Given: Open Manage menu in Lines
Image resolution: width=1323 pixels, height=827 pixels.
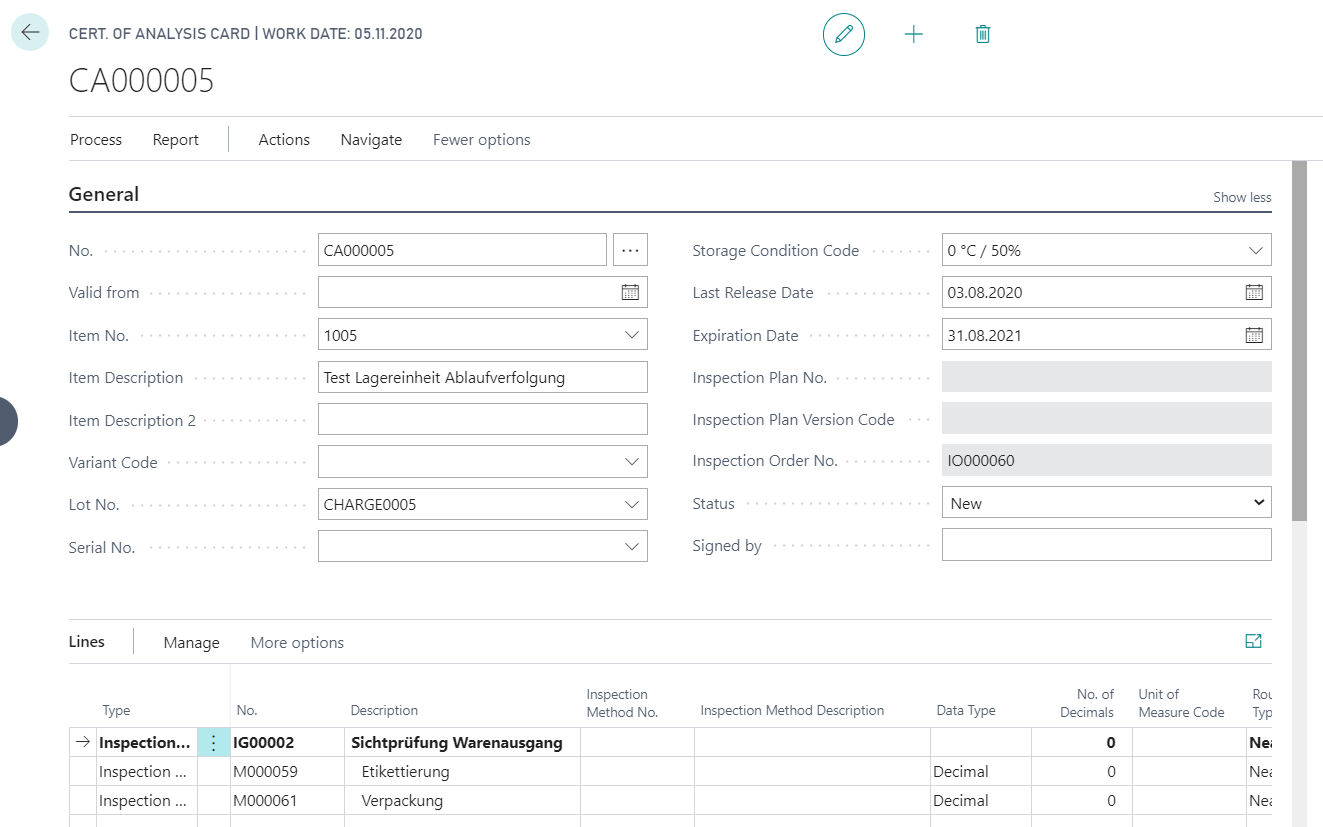Looking at the screenshot, I should click(x=191, y=643).
